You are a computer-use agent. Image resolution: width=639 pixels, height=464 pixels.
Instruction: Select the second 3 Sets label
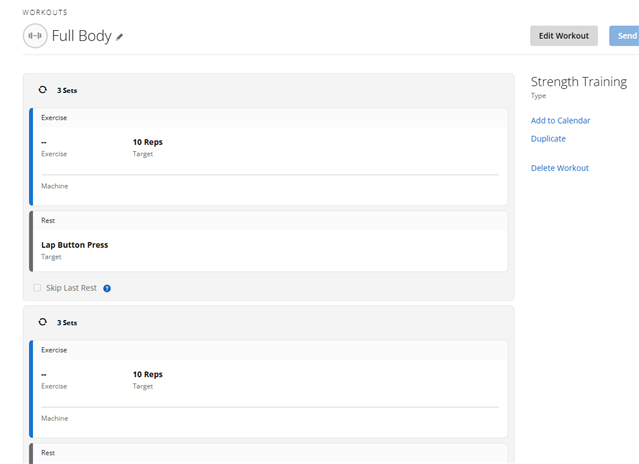tap(67, 323)
